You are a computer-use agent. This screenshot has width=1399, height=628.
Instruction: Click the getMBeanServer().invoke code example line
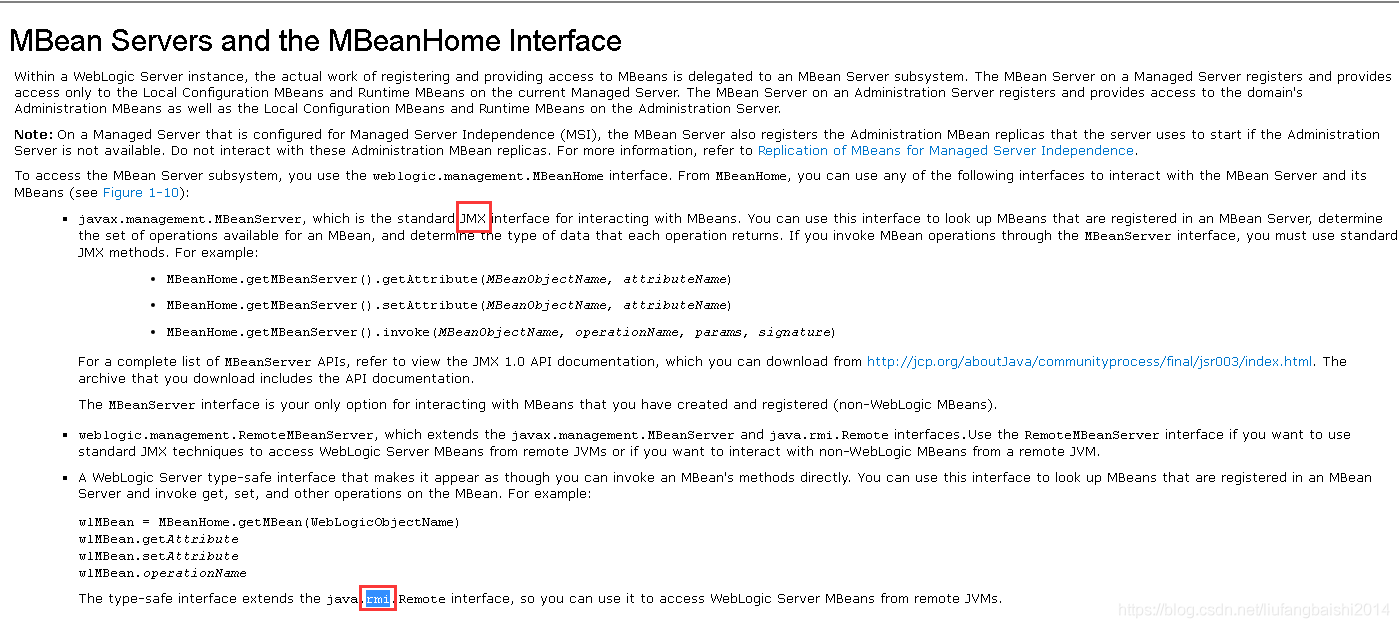500,332
